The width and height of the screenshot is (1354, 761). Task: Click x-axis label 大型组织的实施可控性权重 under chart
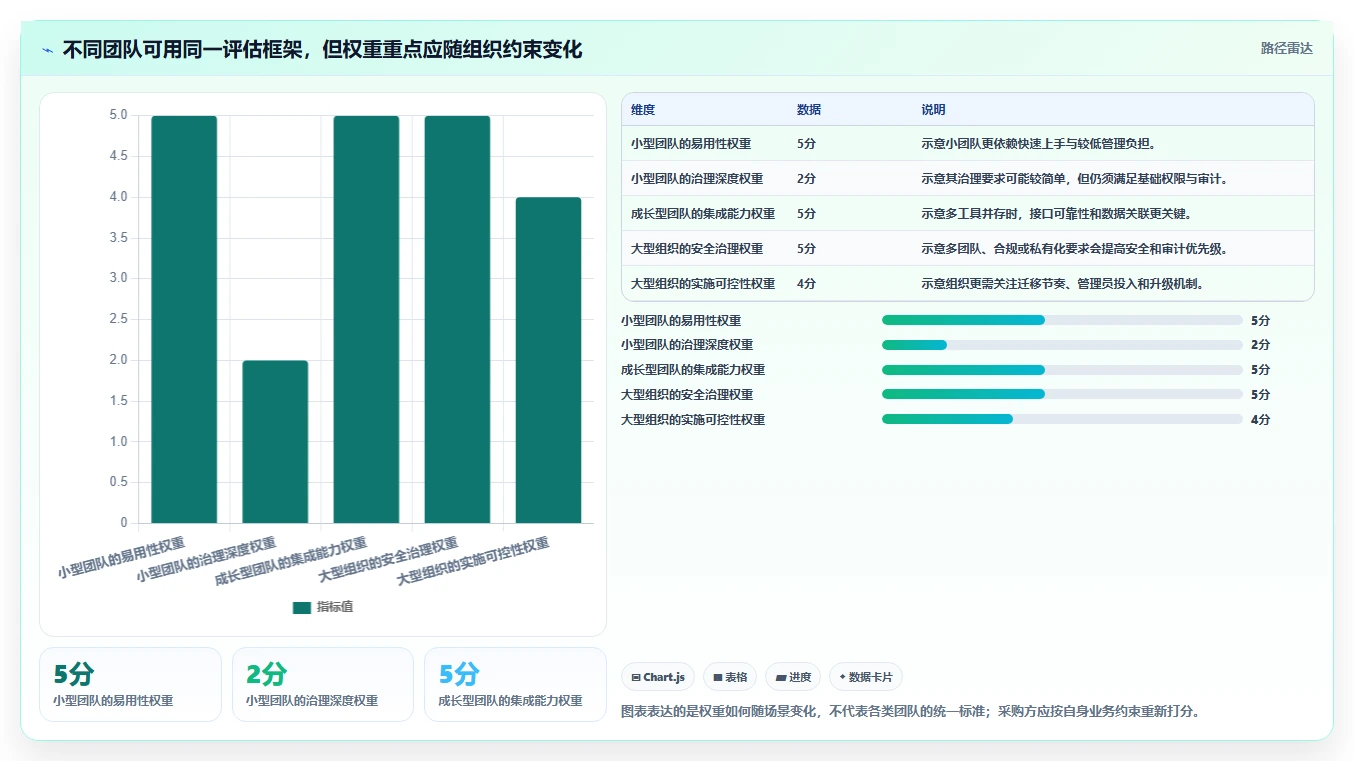point(474,562)
